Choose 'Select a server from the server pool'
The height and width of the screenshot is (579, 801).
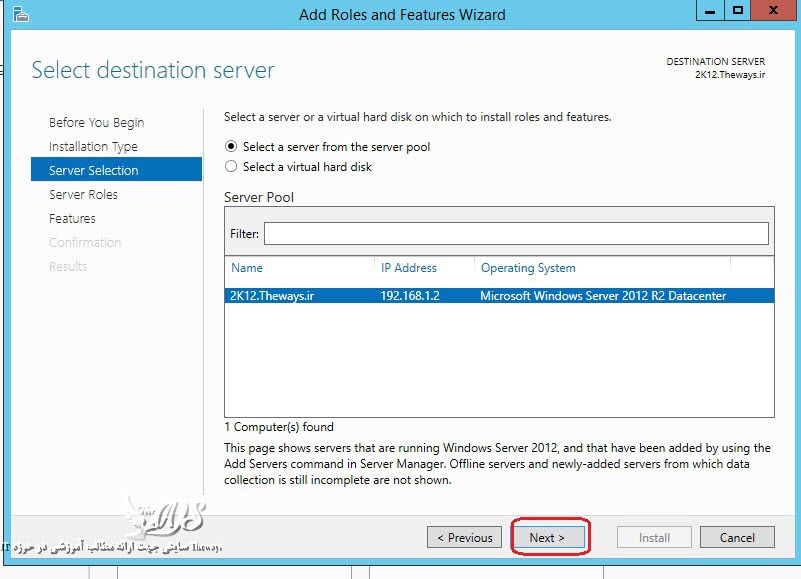click(x=232, y=147)
